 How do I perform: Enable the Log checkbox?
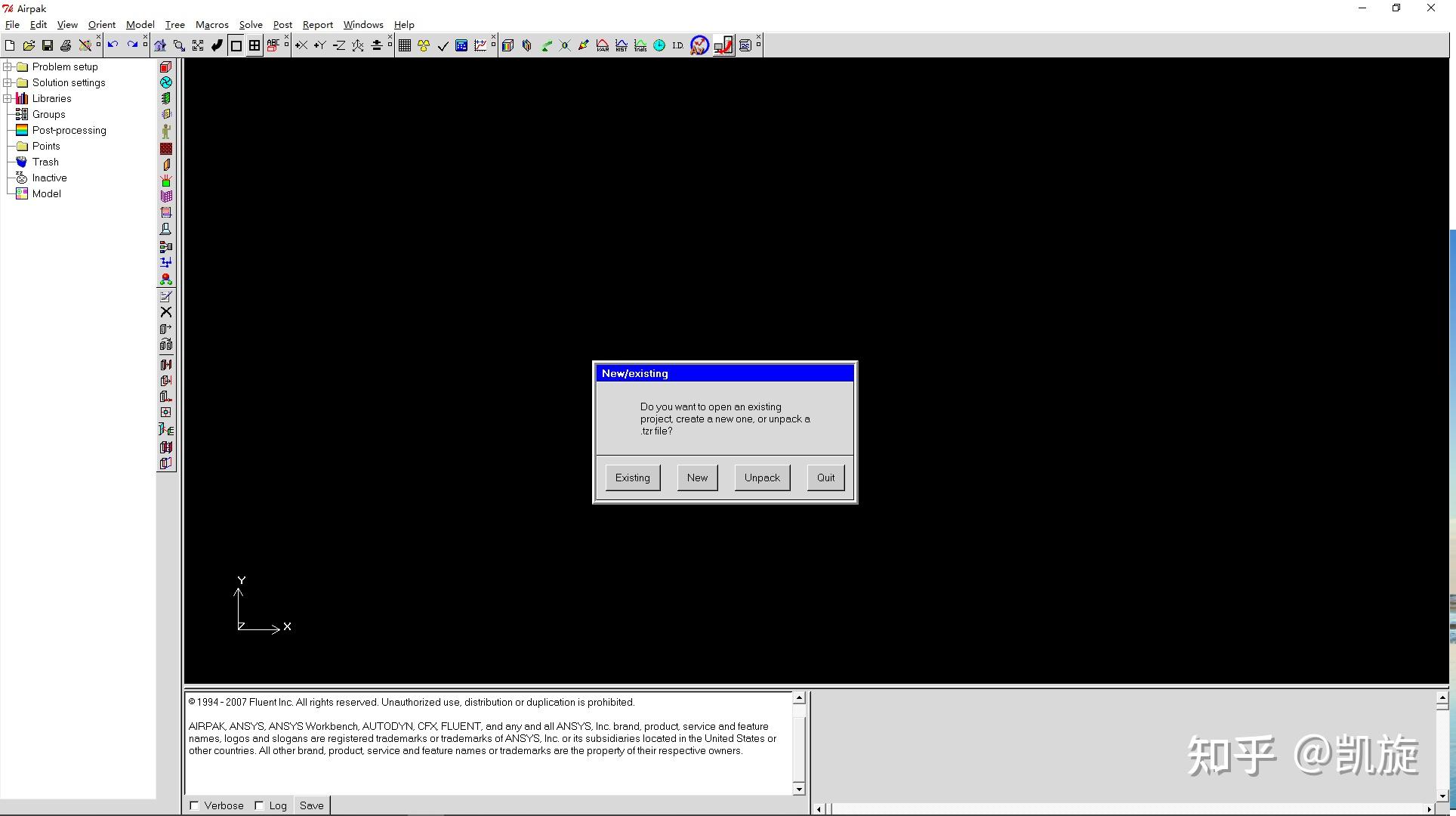(x=259, y=805)
